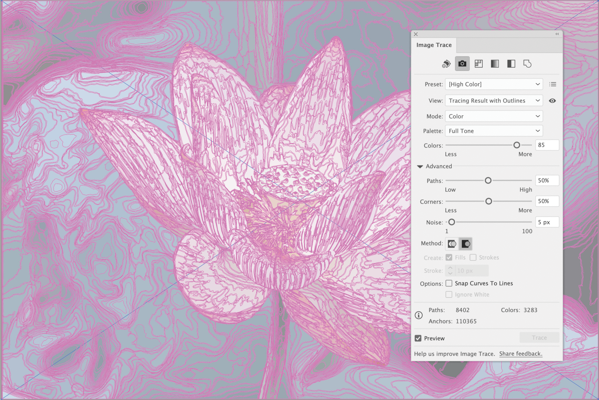The image size is (599, 400).
Task: Open the Share feedback link
Action: pyautogui.click(x=521, y=354)
